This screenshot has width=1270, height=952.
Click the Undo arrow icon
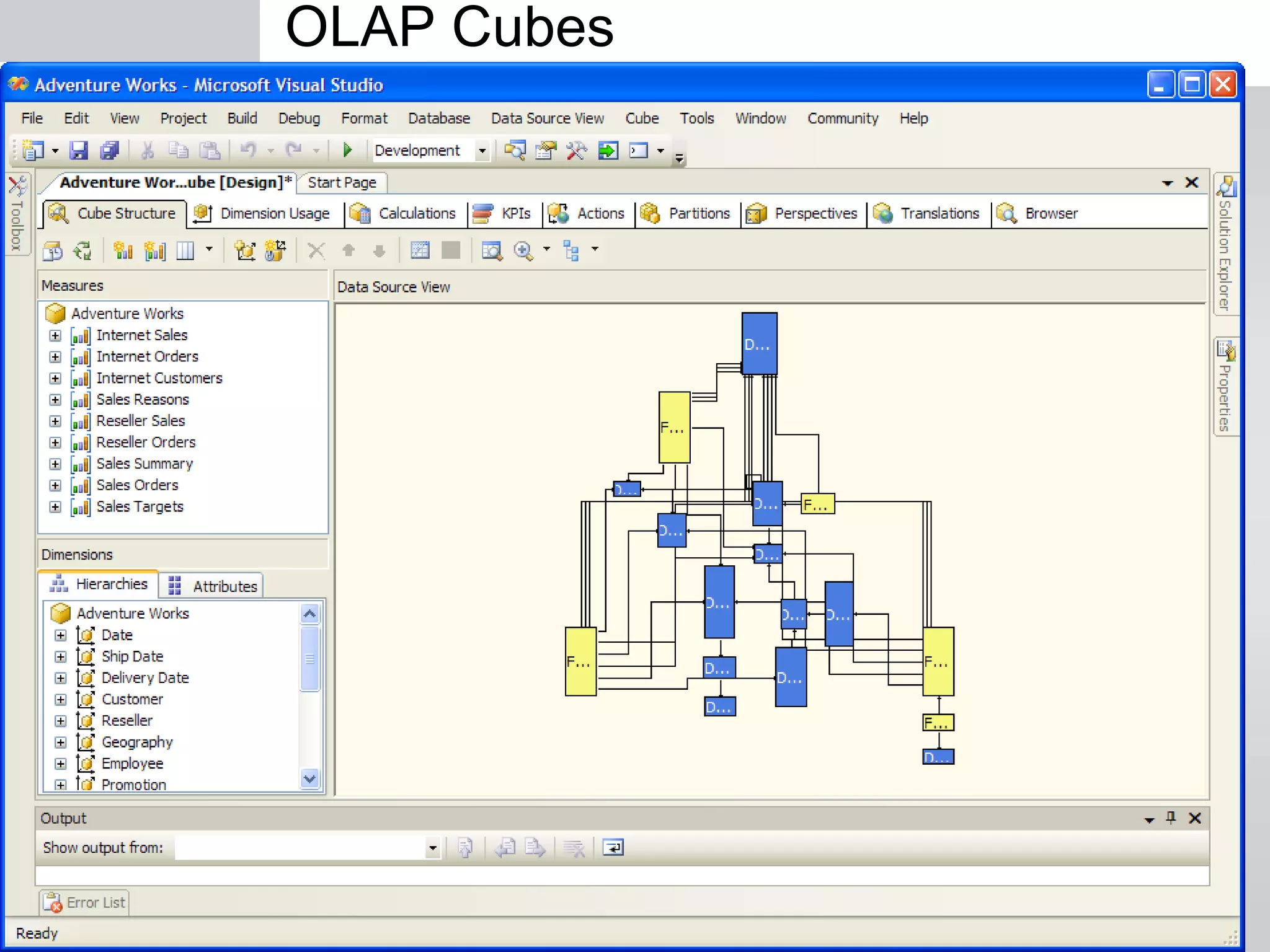pyautogui.click(x=248, y=150)
